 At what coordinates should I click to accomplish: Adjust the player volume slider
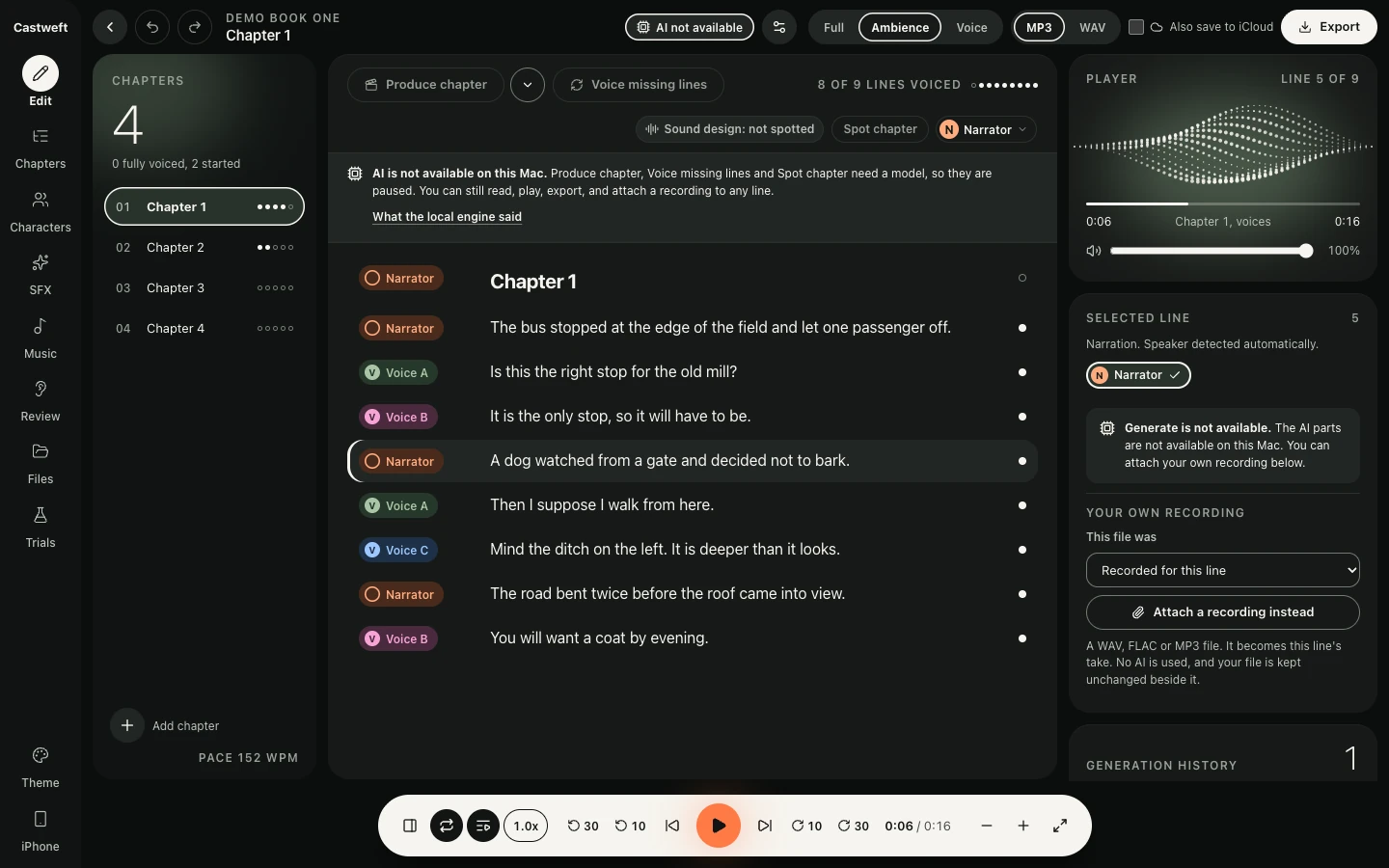(1212, 251)
